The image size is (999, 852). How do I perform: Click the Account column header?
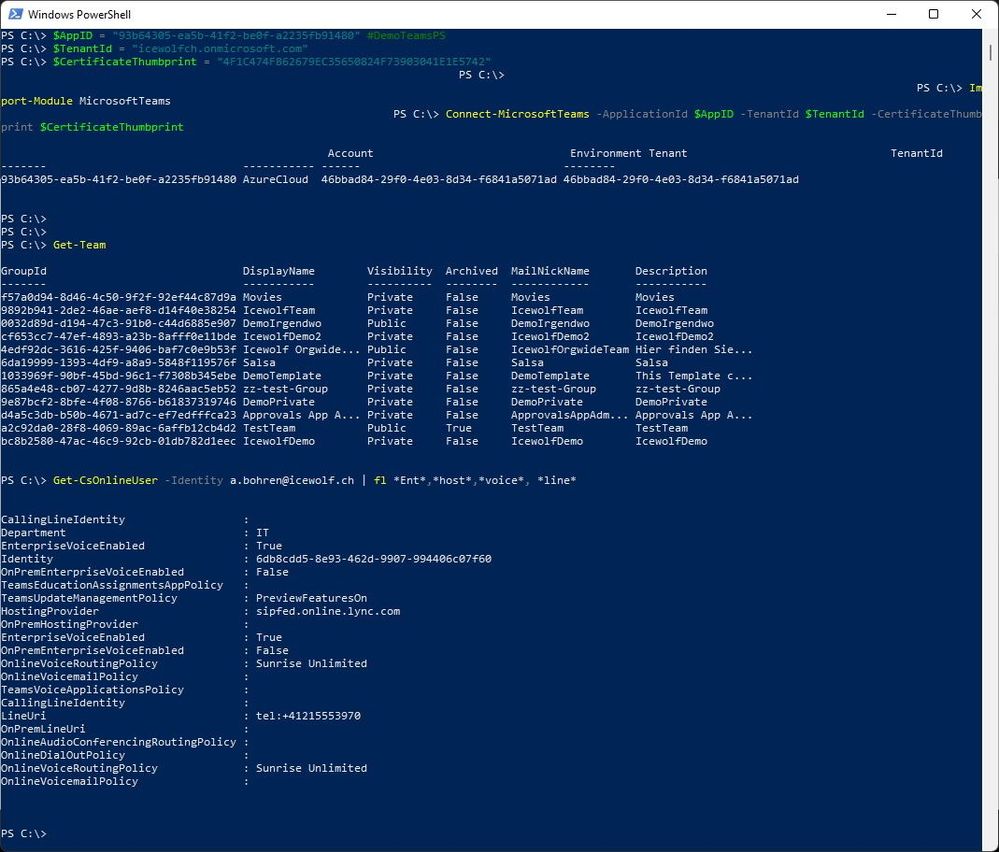click(350, 154)
